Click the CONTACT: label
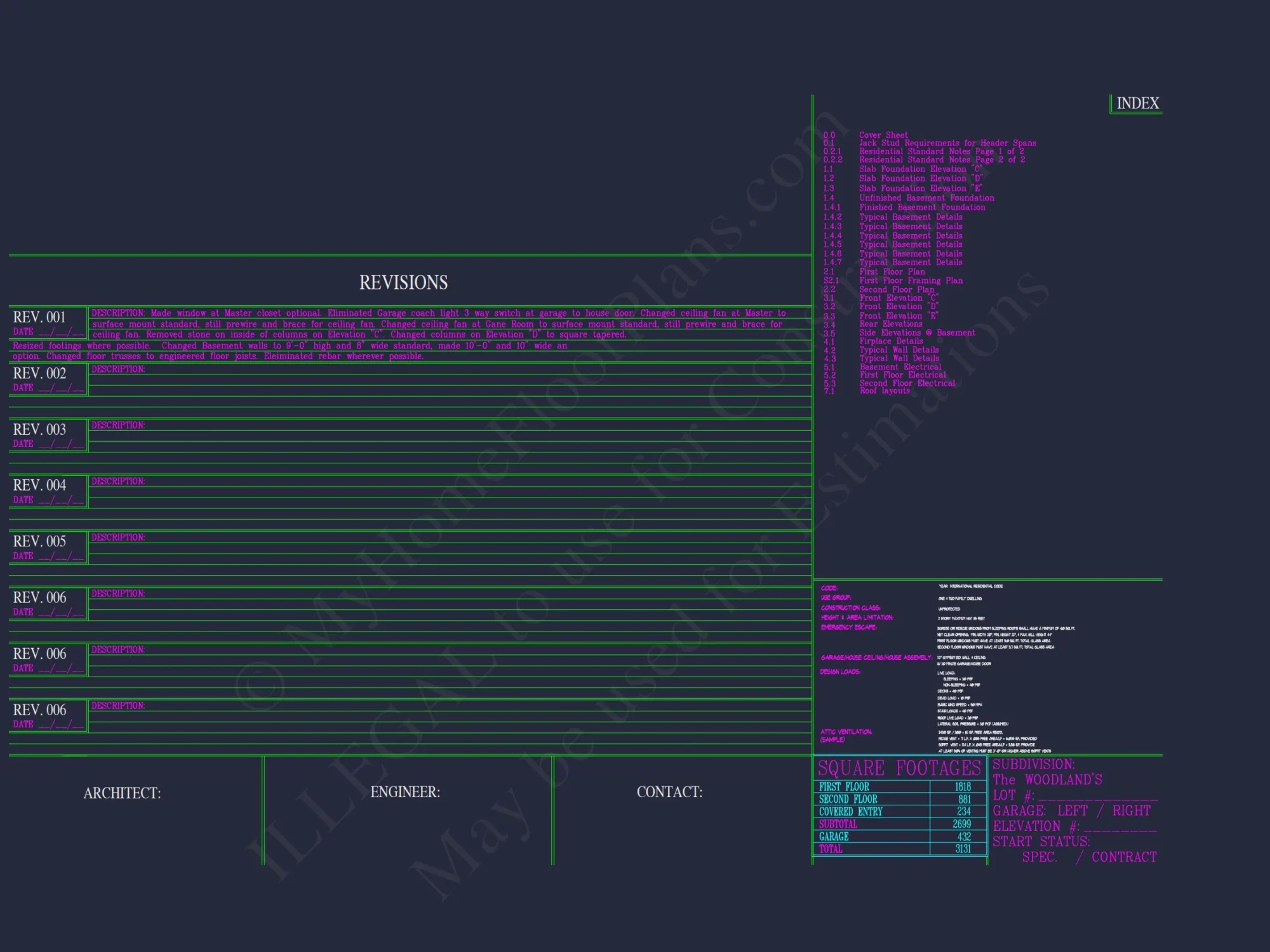The height and width of the screenshot is (952, 1270). click(669, 792)
